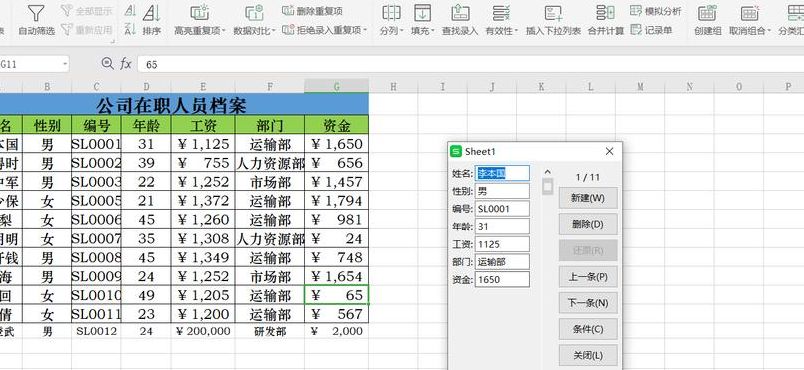The height and width of the screenshot is (370, 804).
Task: Click the 工资 cell ¥ 755
Action: [x=203, y=162]
